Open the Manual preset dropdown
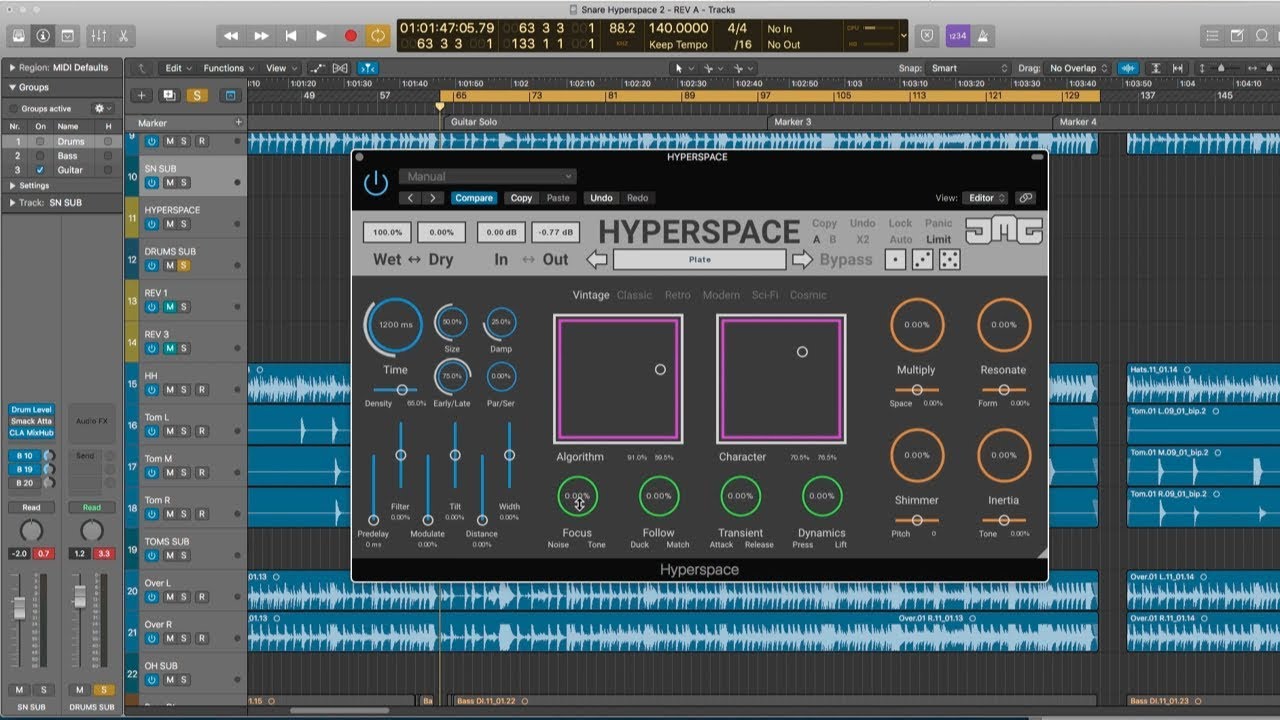The width and height of the screenshot is (1280, 720). click(x=488, y=177)
